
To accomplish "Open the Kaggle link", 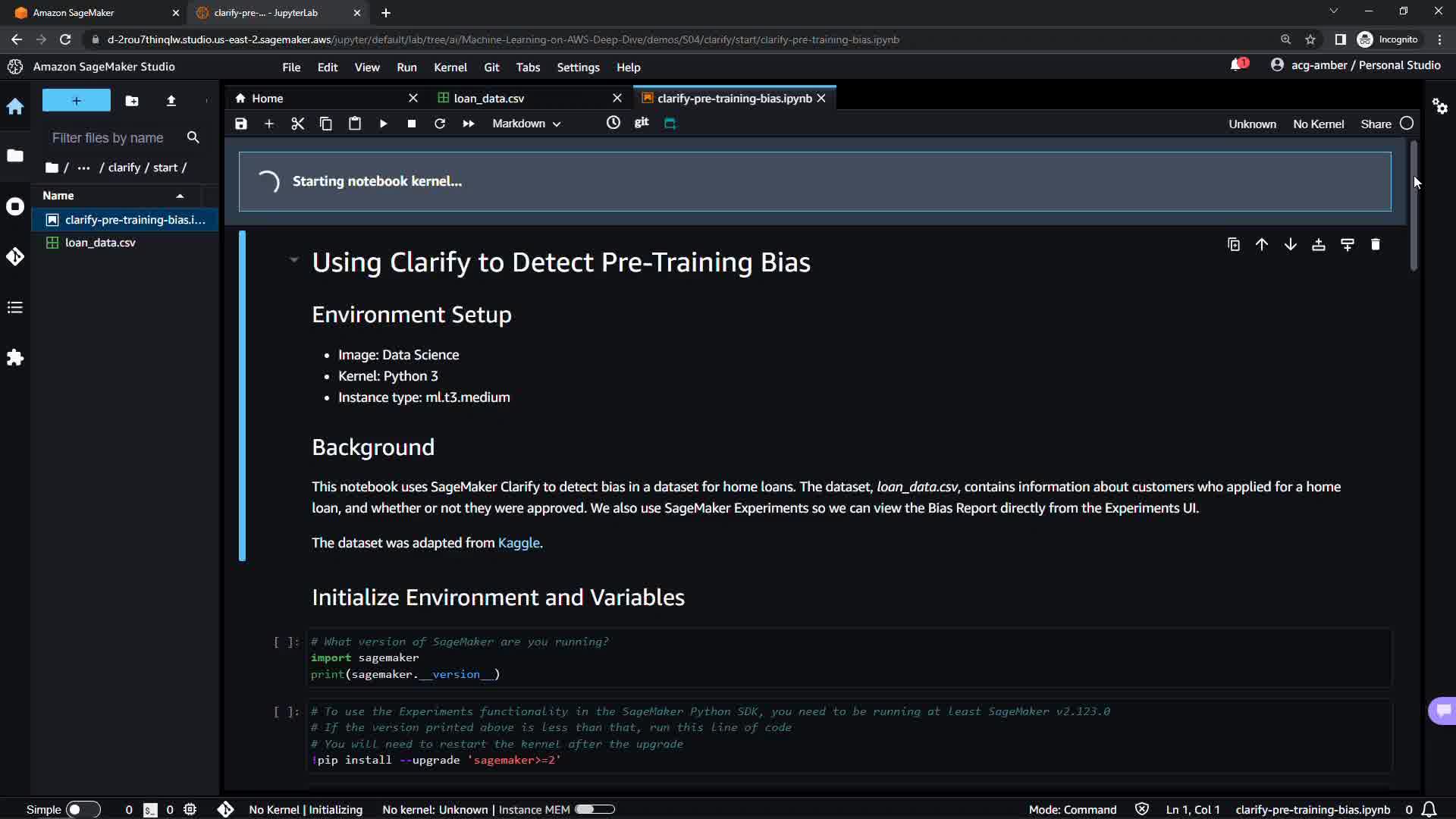I will coord(519,543).
